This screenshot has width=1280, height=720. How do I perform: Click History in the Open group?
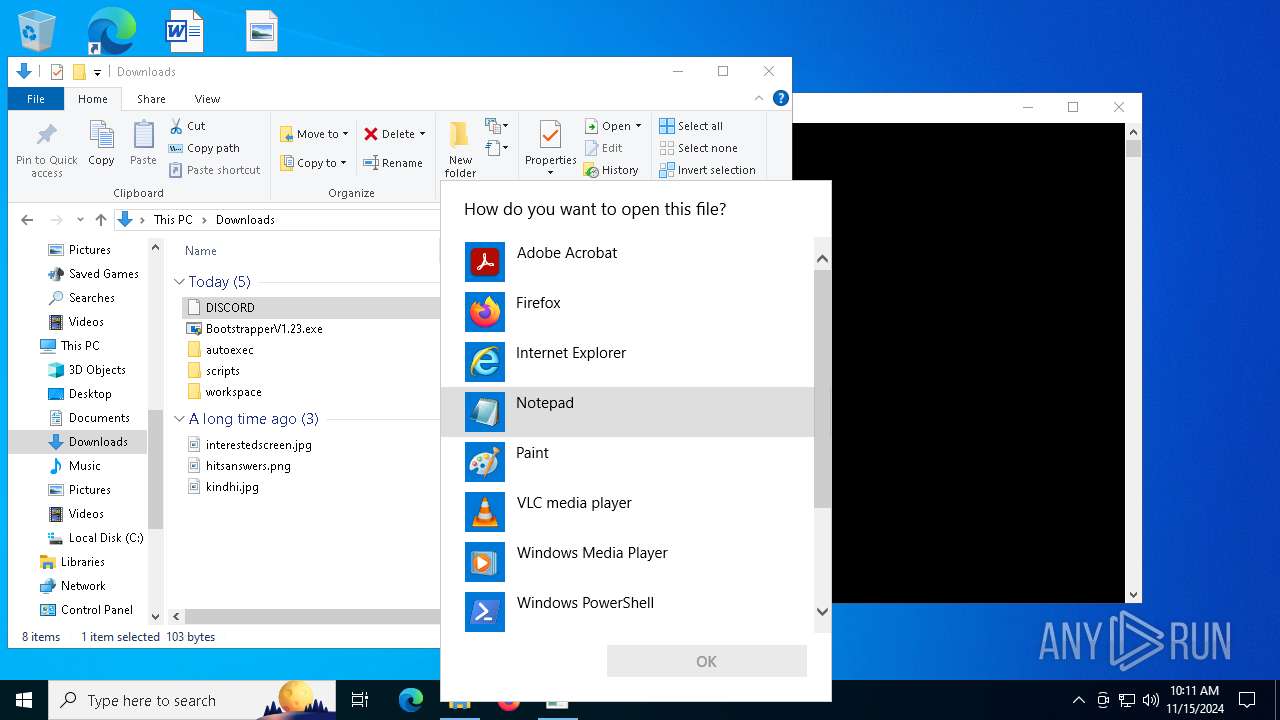point(611,170)
